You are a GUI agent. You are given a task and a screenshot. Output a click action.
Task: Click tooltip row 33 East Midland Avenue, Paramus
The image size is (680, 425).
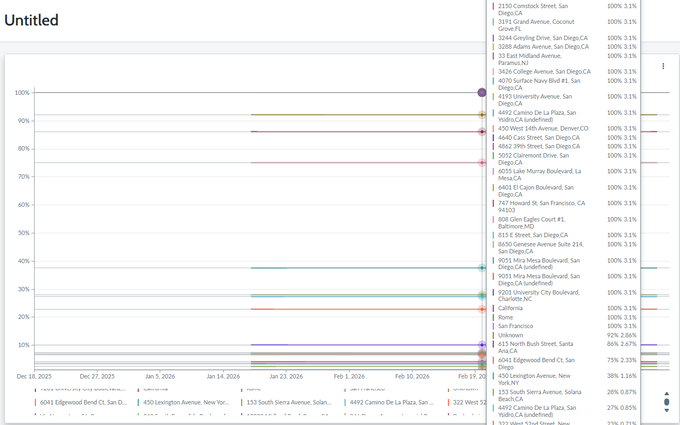(565, 59)
